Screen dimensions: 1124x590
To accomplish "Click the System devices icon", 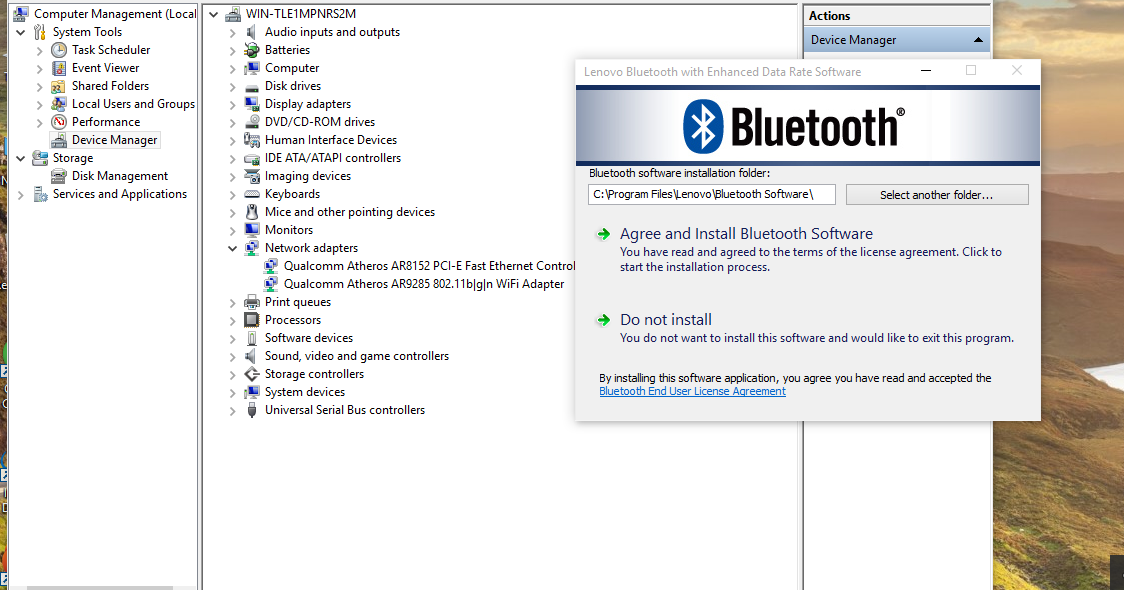I will pyautogui.click(x=251, y=392).
